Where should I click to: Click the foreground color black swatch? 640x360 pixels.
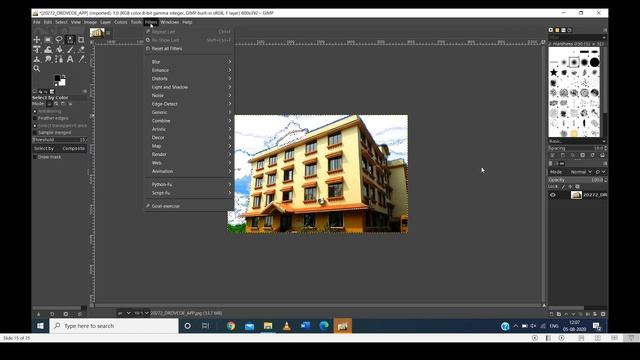pos(58,78)
